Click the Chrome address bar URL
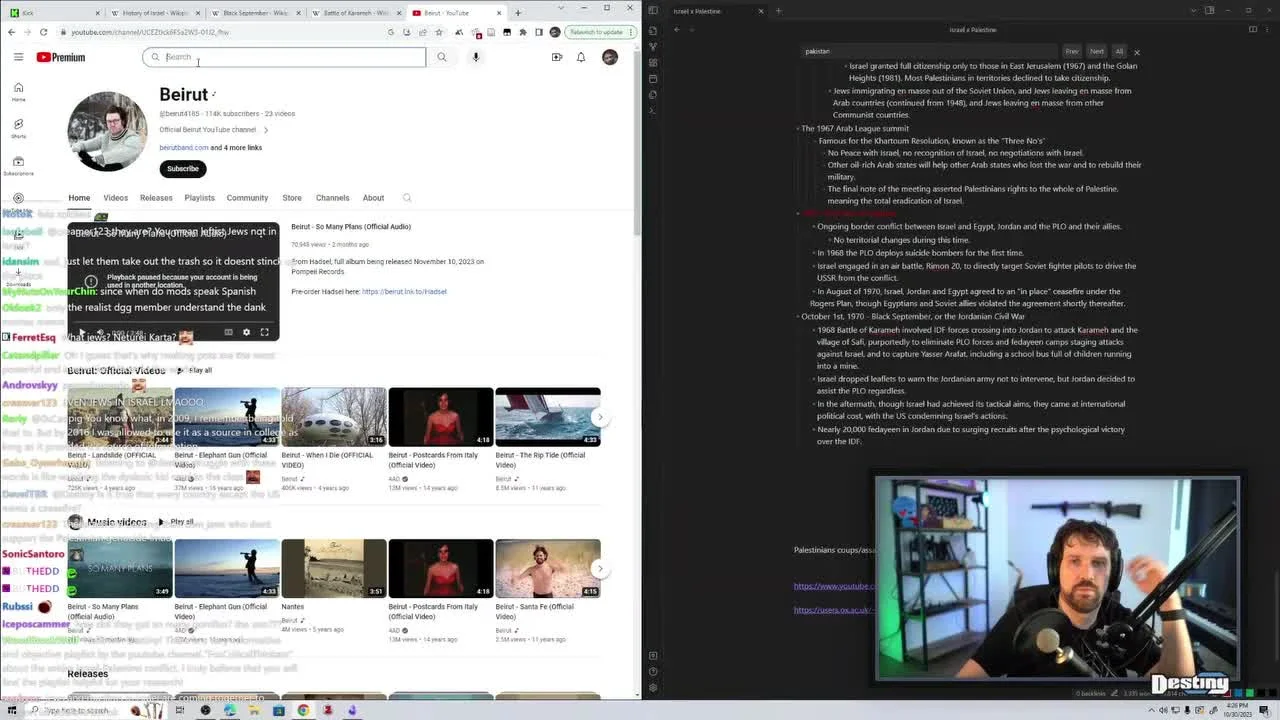Viewport: 1280px width, 720px height. tap(150, 32)
